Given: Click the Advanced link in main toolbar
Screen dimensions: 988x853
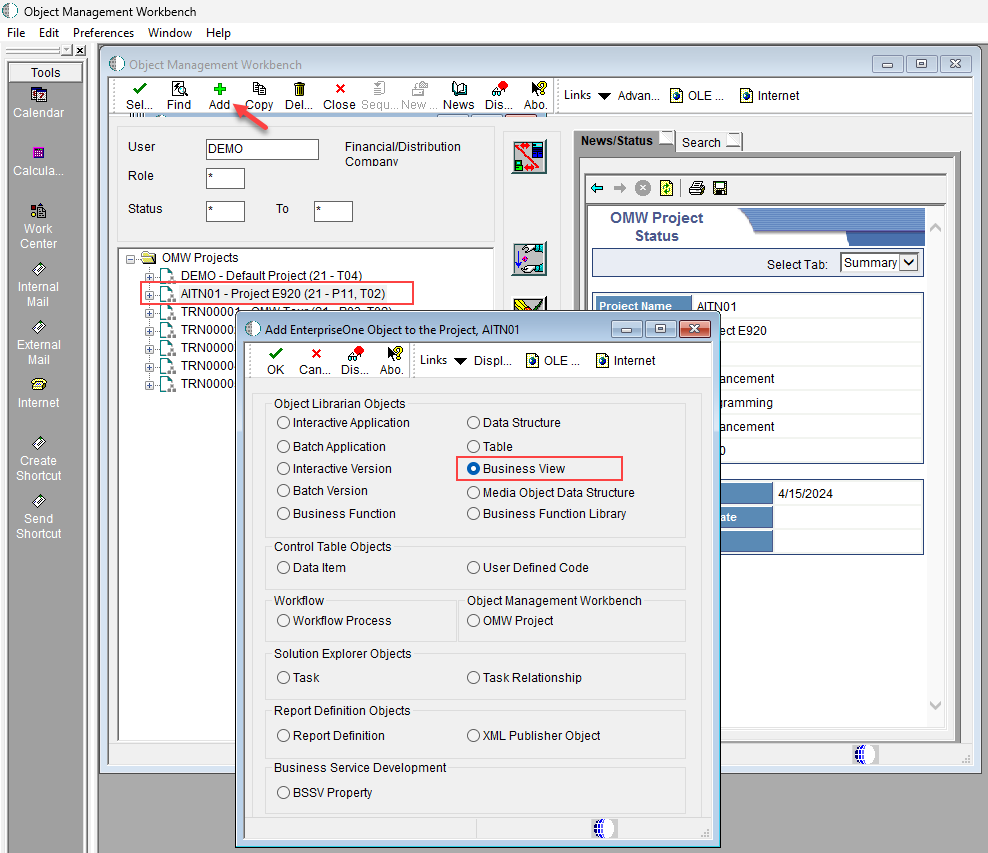Looking at the screenshot, I should (638, 96).
